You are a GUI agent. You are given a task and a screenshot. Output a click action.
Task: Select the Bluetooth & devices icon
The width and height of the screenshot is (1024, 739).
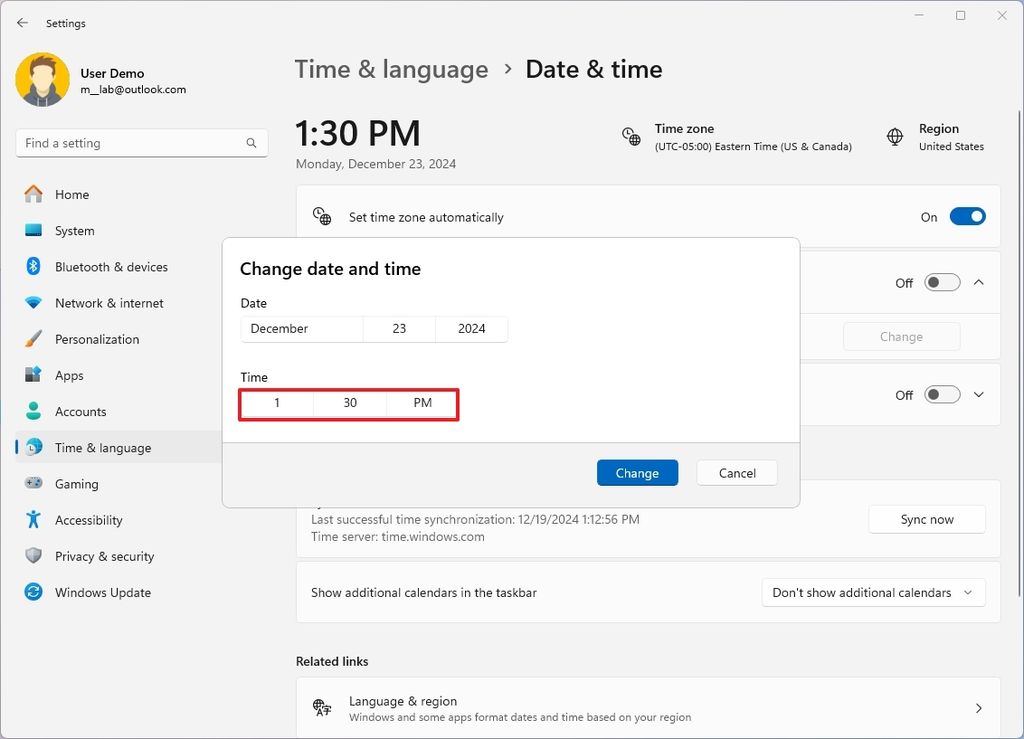pyautogui.click(x=36, y=267)
